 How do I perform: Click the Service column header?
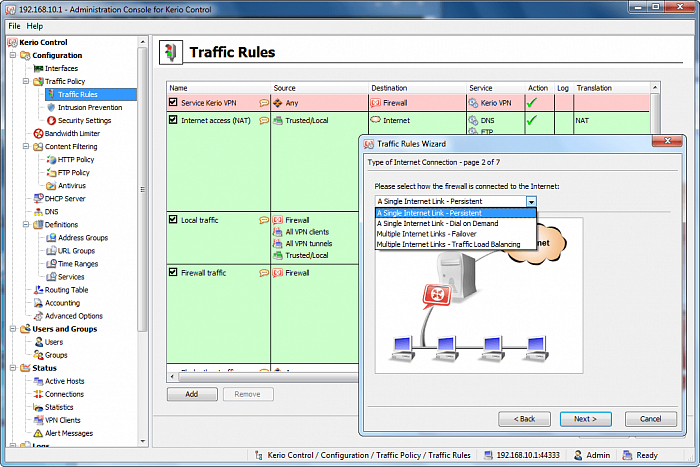coord(495,88)
